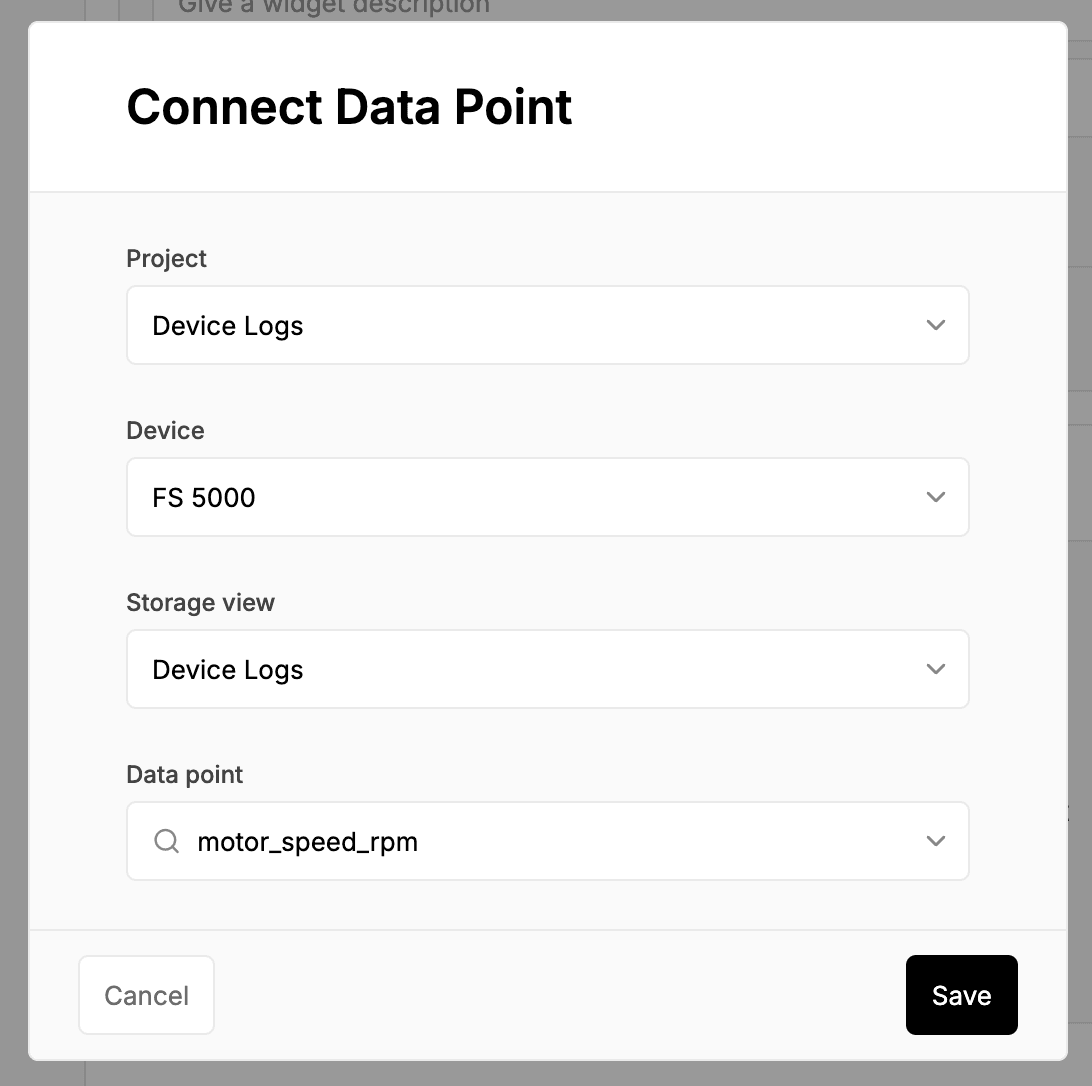Image resolution: width=1092 pixels, height=1086 pixels.
Task: Click the chevron arrow in Project field
Action: tap(935, 325)
